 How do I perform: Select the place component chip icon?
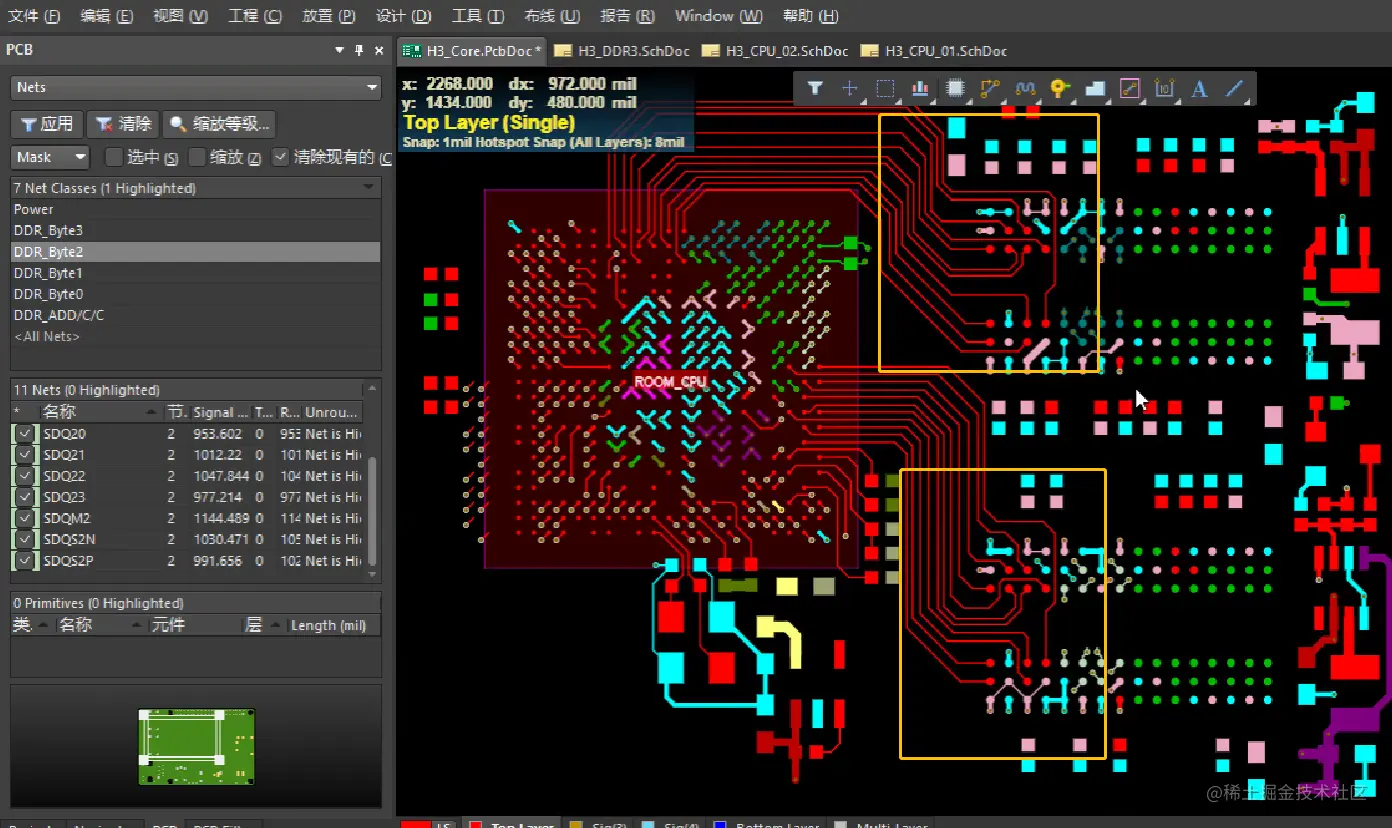coord(955,89)
